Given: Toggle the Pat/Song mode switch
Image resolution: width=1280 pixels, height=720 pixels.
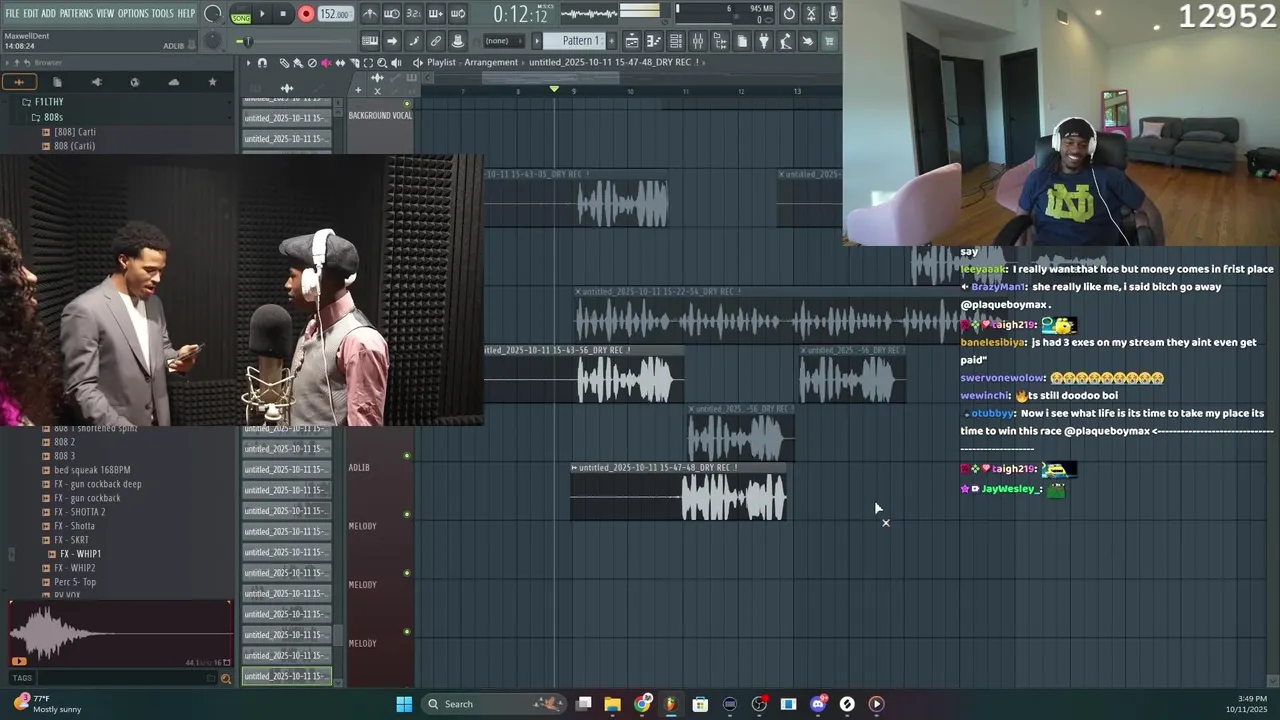Looking at the screenshot, I should pos(241,14).
